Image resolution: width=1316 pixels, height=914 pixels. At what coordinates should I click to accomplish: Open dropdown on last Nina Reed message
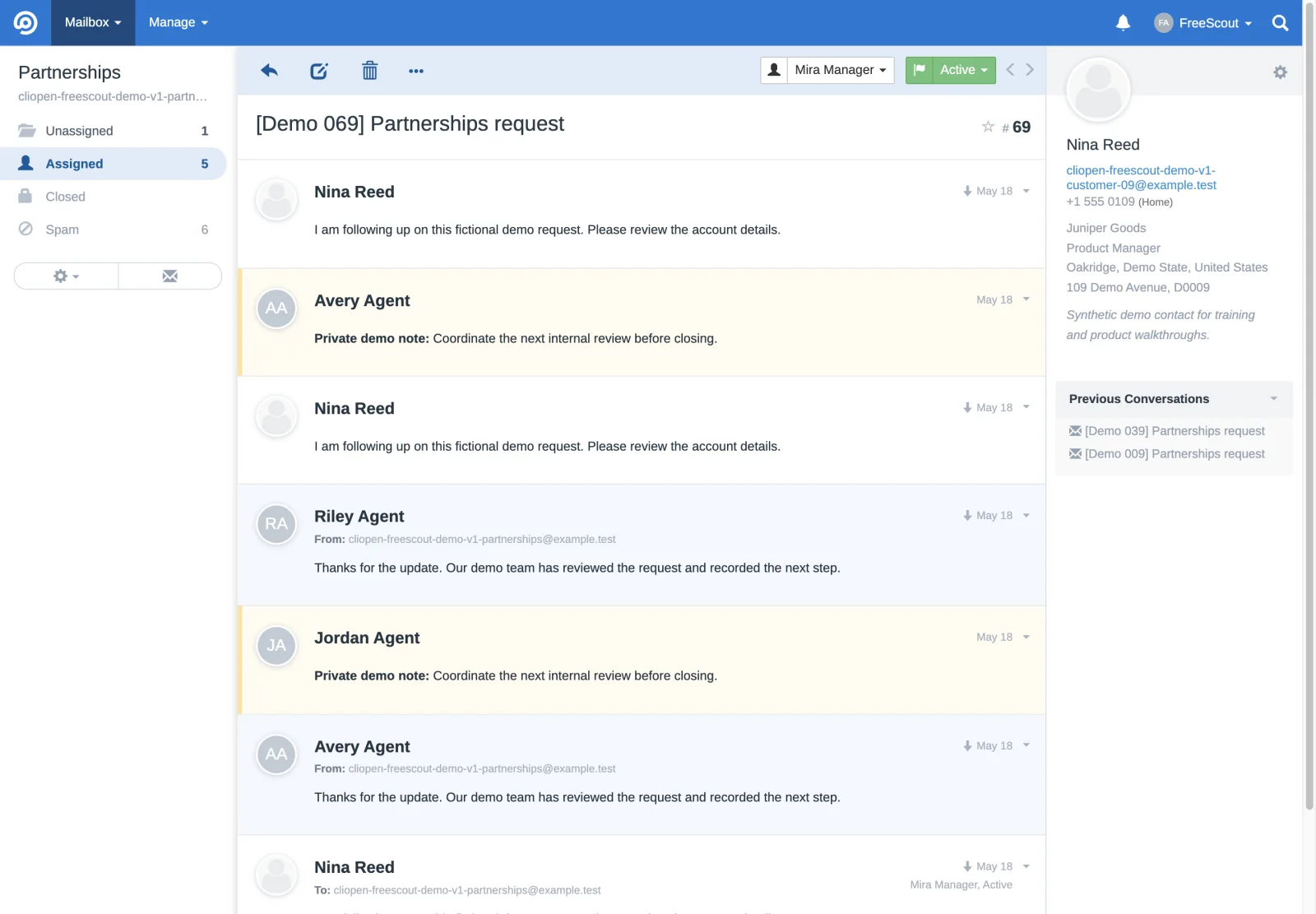coord(1026,866)
